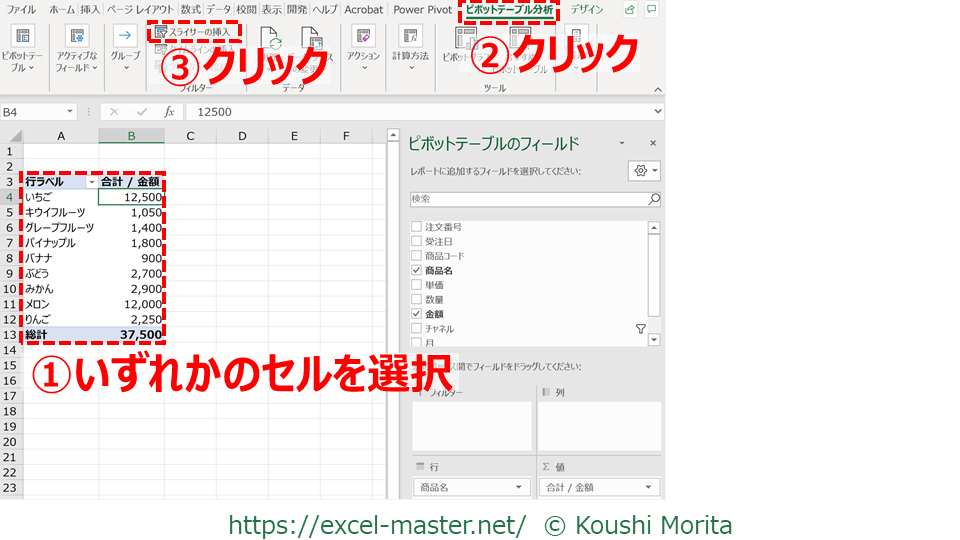Tick the 数量 field checkbox
This screenshot has height=540, width=960.
pos(416,300)
